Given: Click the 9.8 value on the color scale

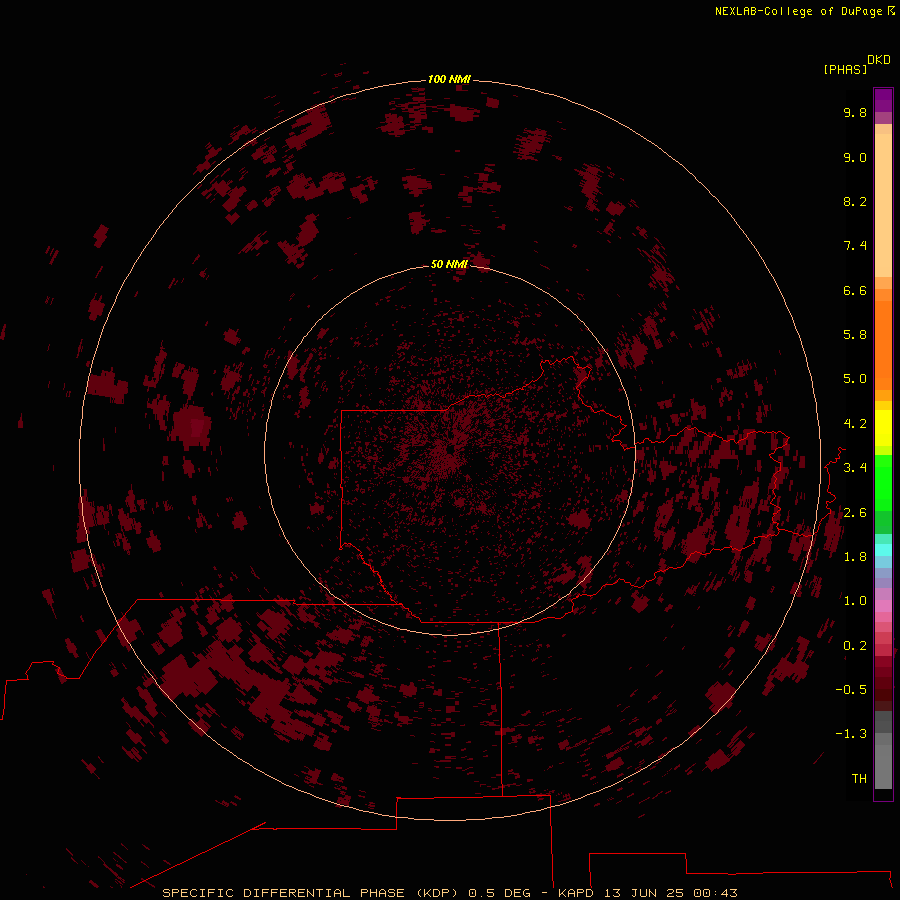Looking at the screenshot, I should pos(855,112).
